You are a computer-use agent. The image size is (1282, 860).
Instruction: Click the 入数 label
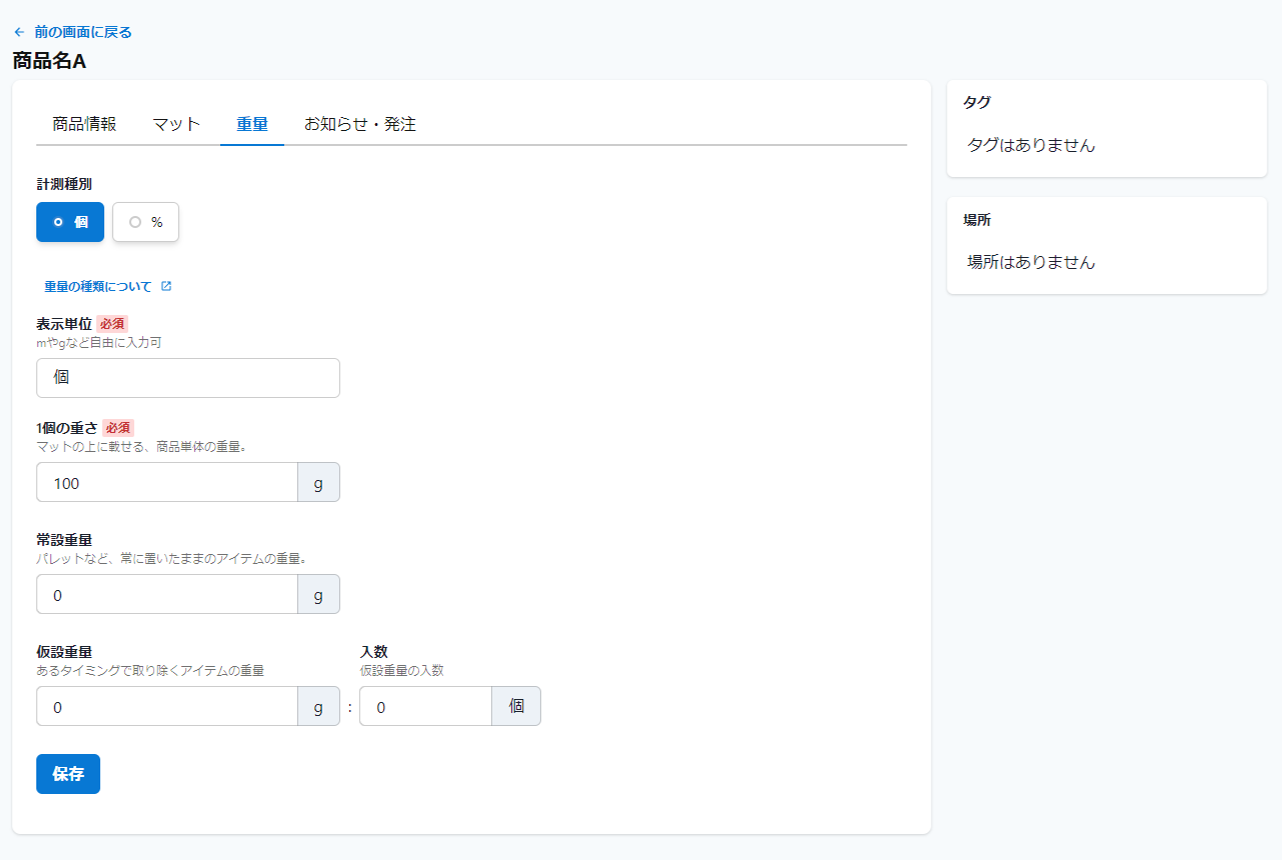tap(374, 652)
